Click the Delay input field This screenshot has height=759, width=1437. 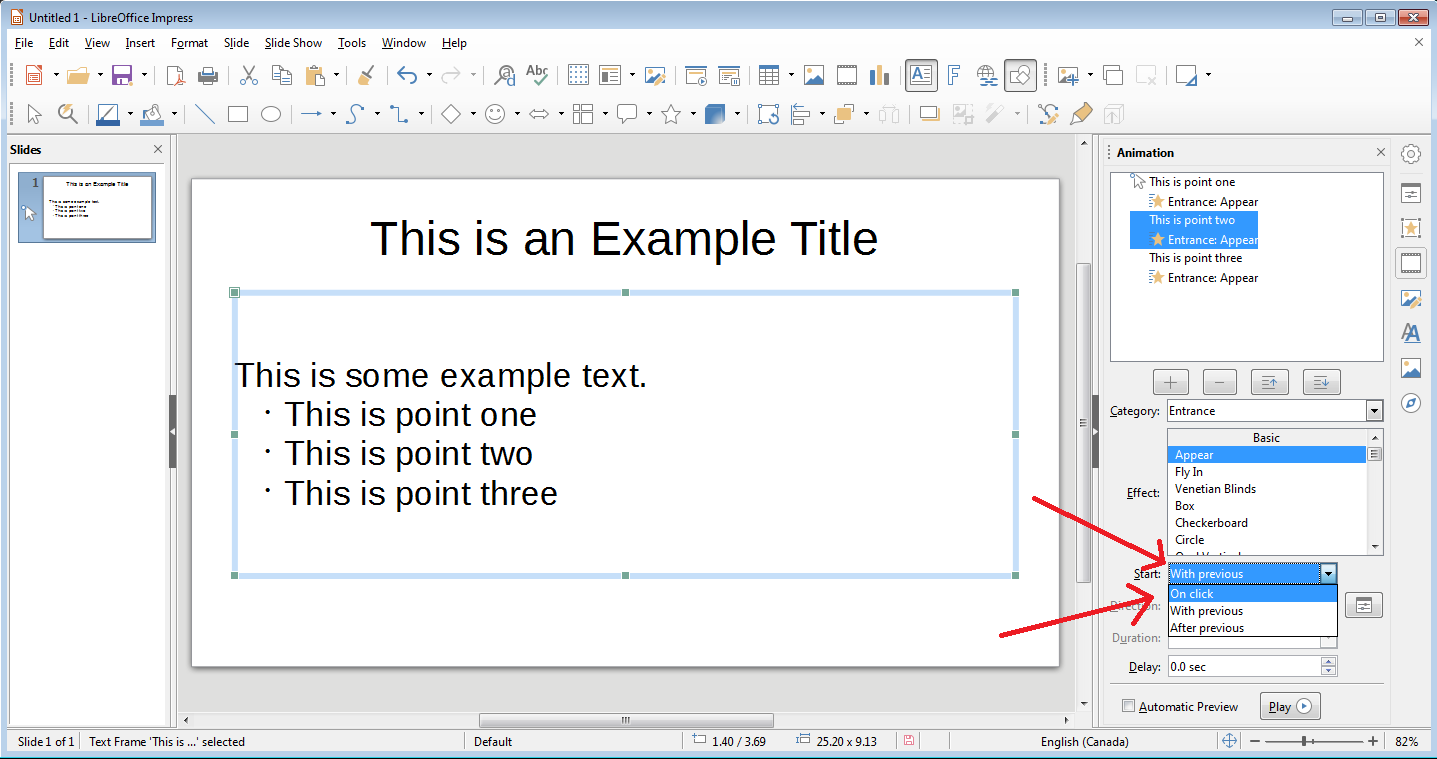[x=1245, y=667]
